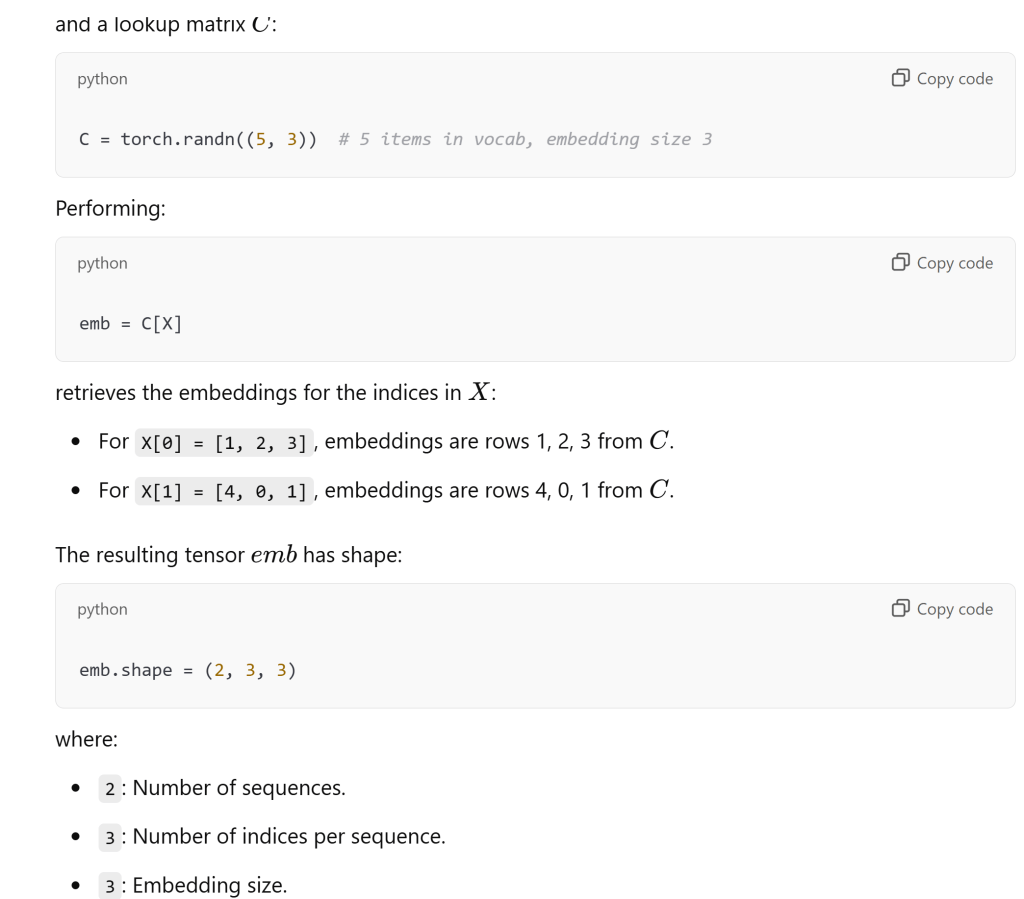Screen dimensions: 1024x899
Task: Click the code line emb.shape = (2, 3, 3)
Action: point(187,670)
